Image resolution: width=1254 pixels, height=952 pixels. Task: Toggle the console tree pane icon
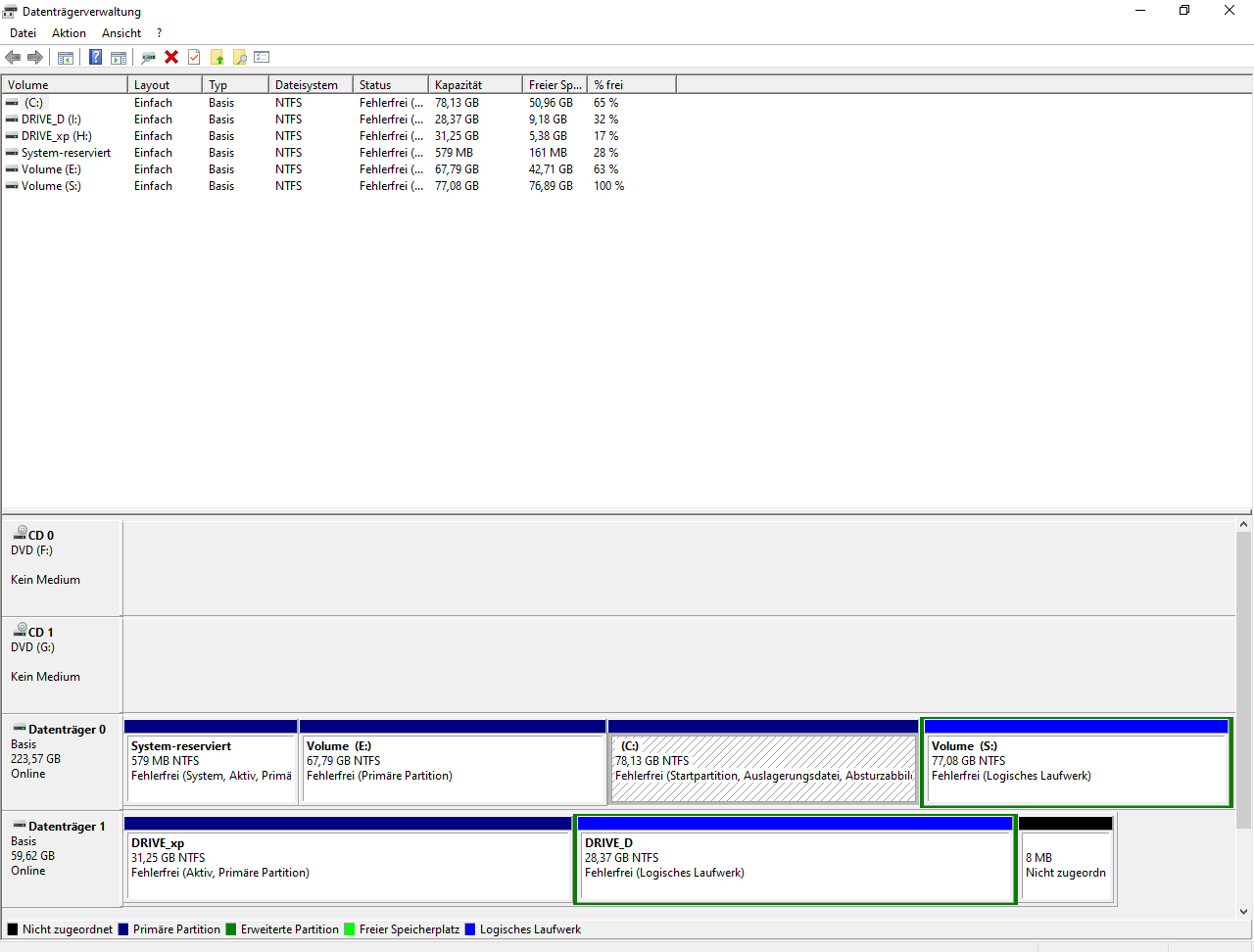(65, 57)
